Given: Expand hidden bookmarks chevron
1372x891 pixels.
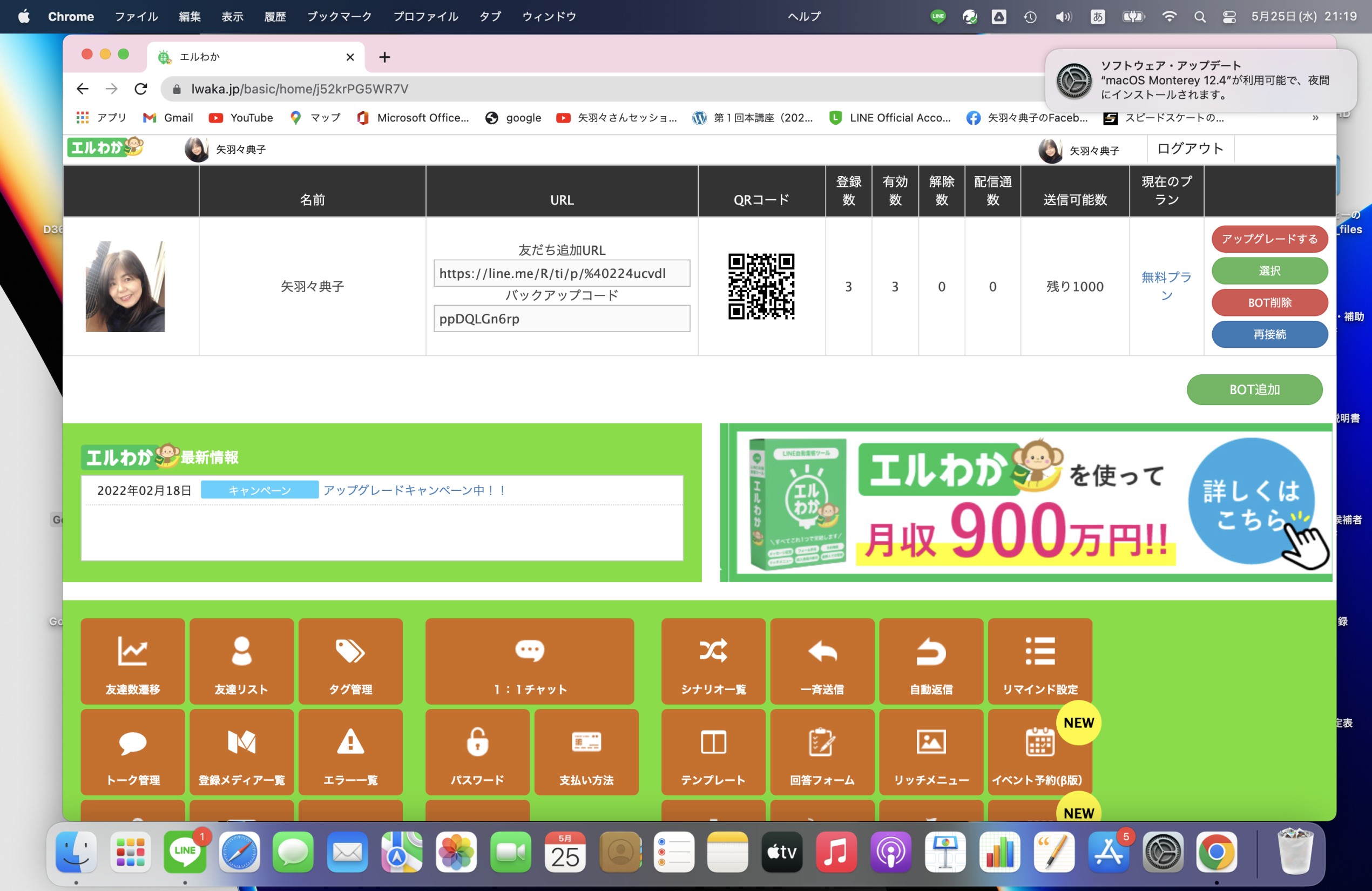Looking at the screenshot, I should pos(1315,118).
